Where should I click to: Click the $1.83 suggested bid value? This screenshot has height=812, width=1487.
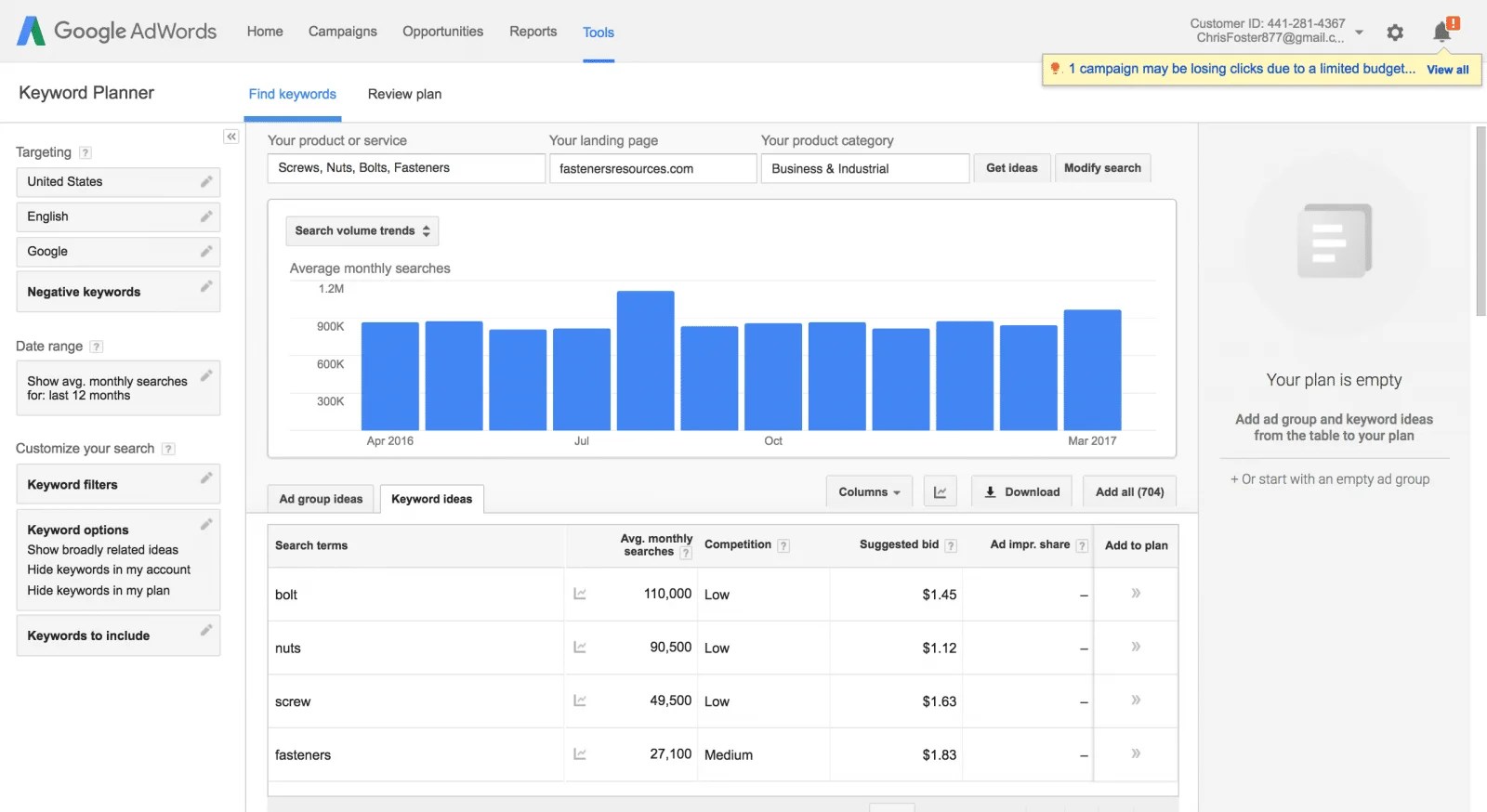coord(940,754)
